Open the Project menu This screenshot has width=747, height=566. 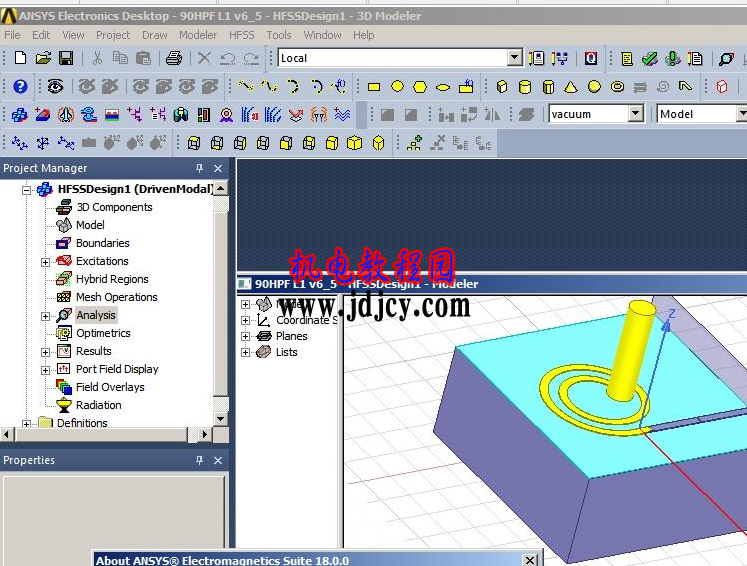pyautogui.click(x=113, y=35)
